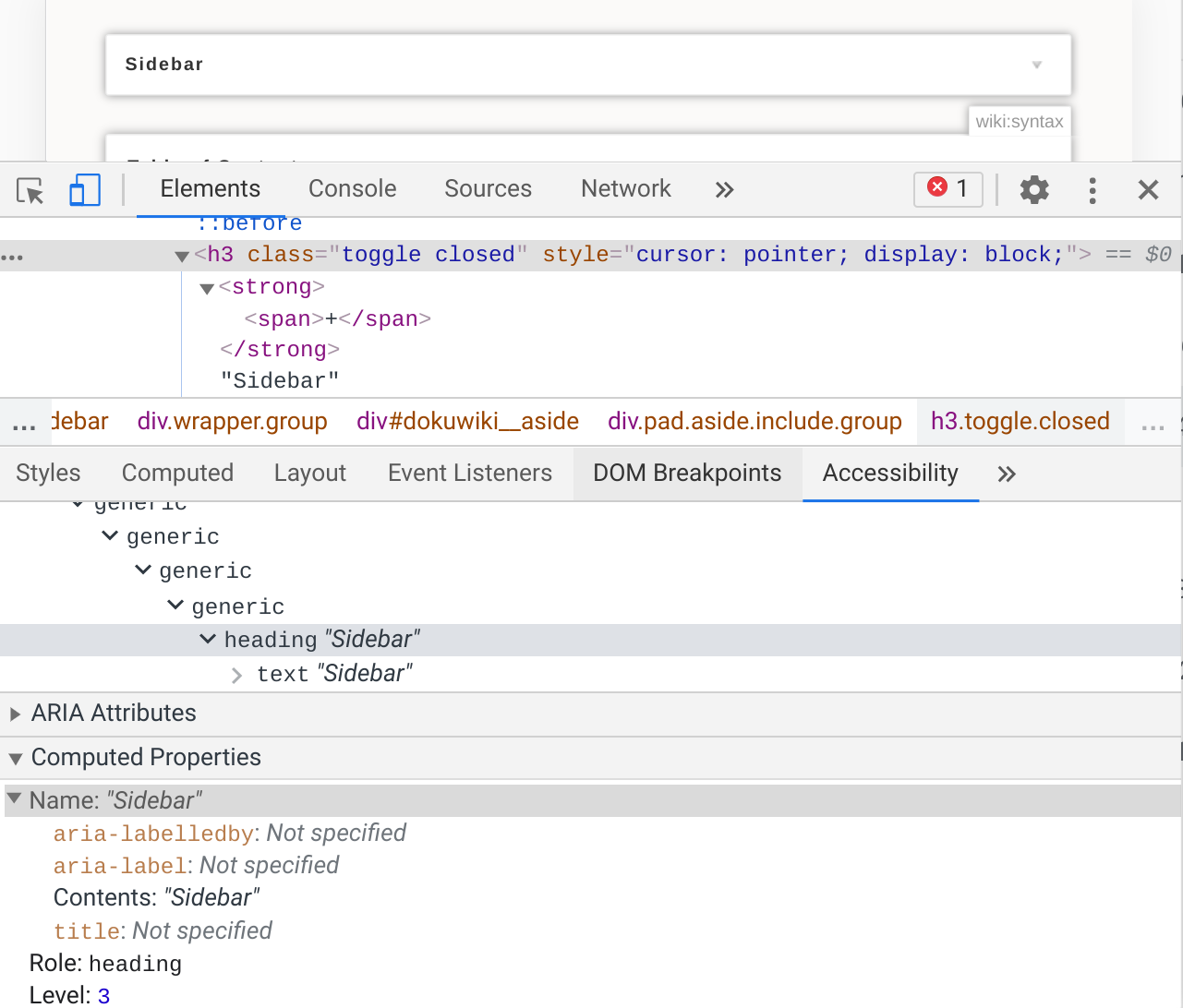Collapse the Name 'Sidebar' computed property

(13, 799)
